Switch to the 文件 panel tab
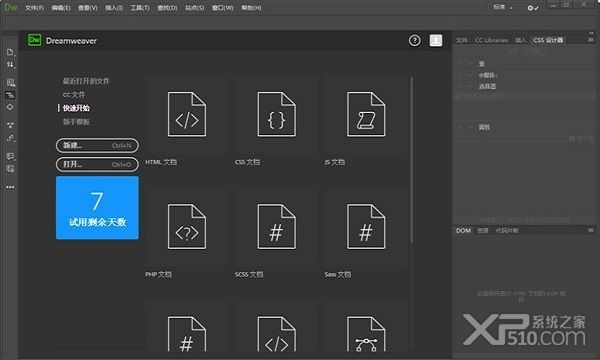Viewport: 600px width, 360px height. 462,40
